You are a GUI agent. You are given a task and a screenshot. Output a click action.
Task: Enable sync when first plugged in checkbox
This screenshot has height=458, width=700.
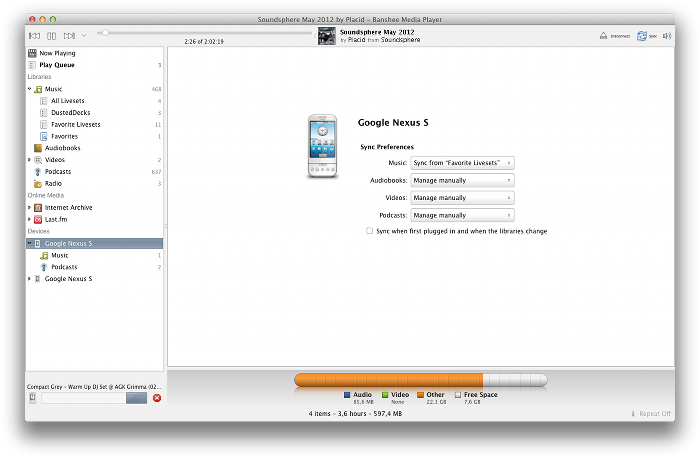click(x=370, y=231)
